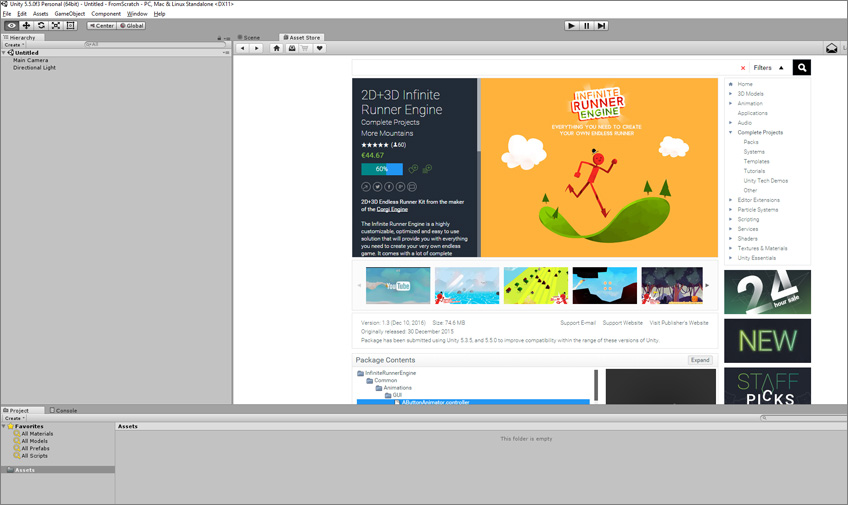Image resolution: width=848 pixels, height=505 pixels.
Task: Open the Support Website link
Action: [x=622, y=323]
